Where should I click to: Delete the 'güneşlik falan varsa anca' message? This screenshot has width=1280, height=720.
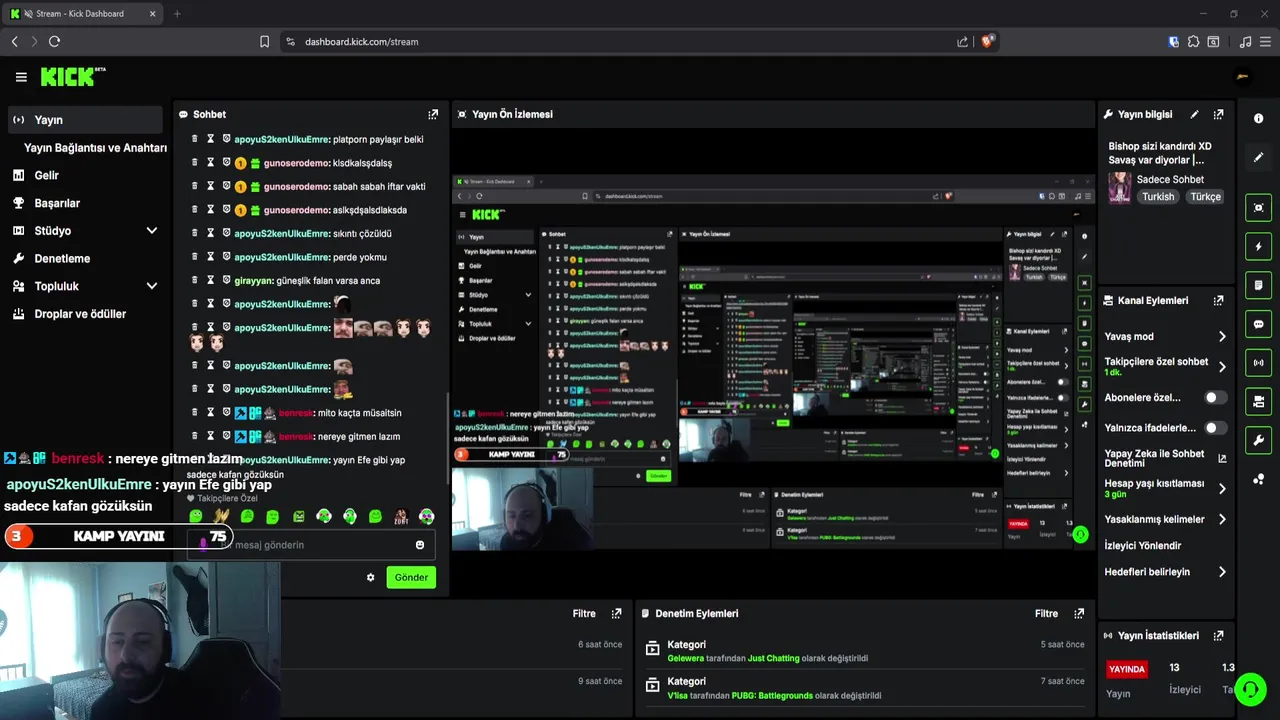click(x=195, y=280)
